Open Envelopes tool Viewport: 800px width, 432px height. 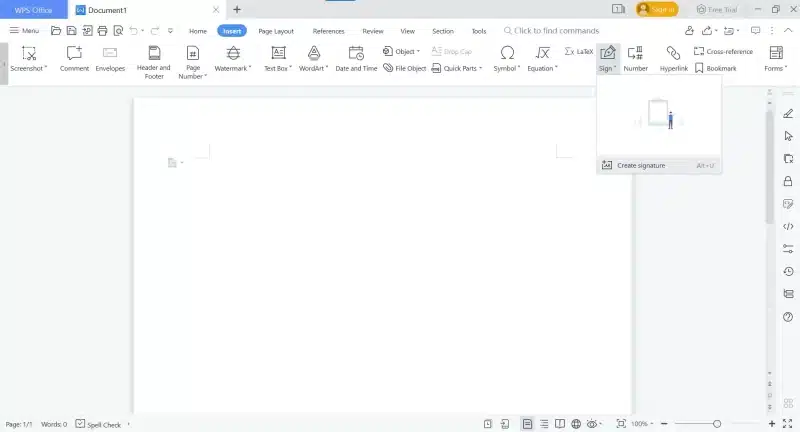(110, 59)
